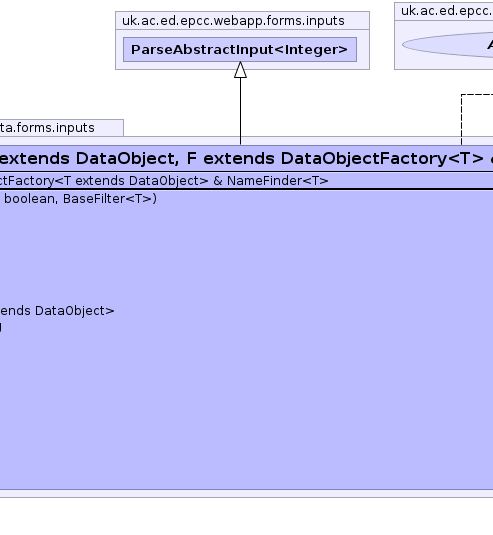
Task: Click 'extends DataObject,' at the header start
Action: click(89, 159)
